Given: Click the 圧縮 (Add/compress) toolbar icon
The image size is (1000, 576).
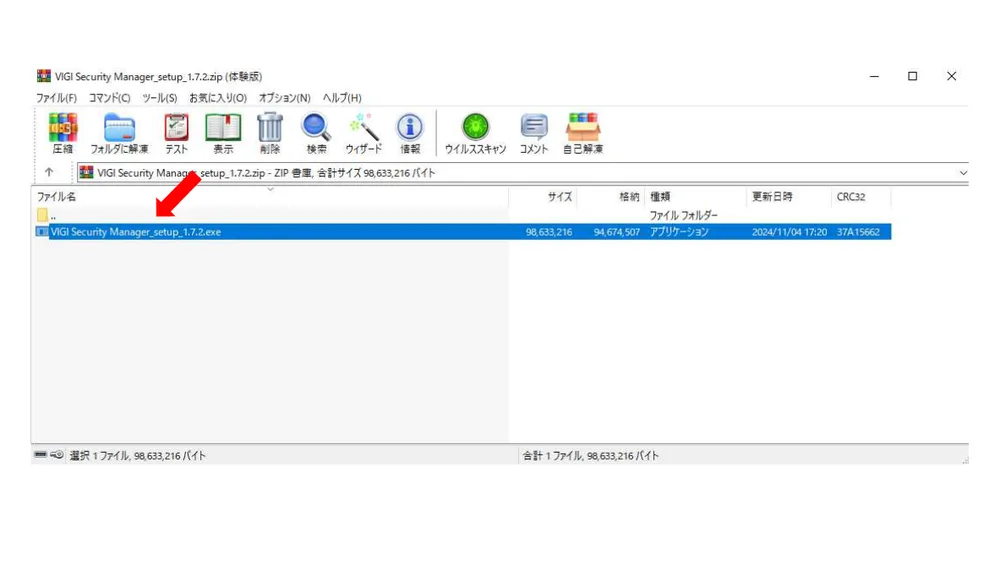Looking at the screenshot, I should tap(62, 133).
